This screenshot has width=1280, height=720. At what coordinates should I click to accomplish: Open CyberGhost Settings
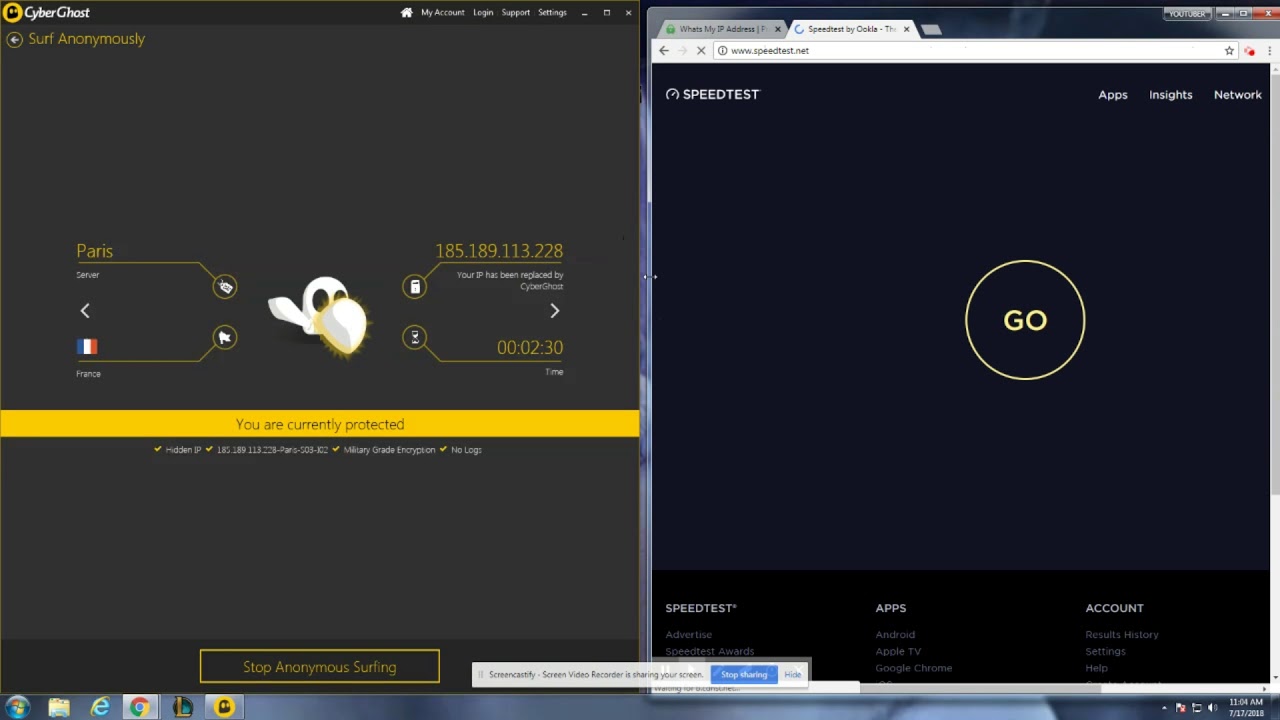coord(552,12)
